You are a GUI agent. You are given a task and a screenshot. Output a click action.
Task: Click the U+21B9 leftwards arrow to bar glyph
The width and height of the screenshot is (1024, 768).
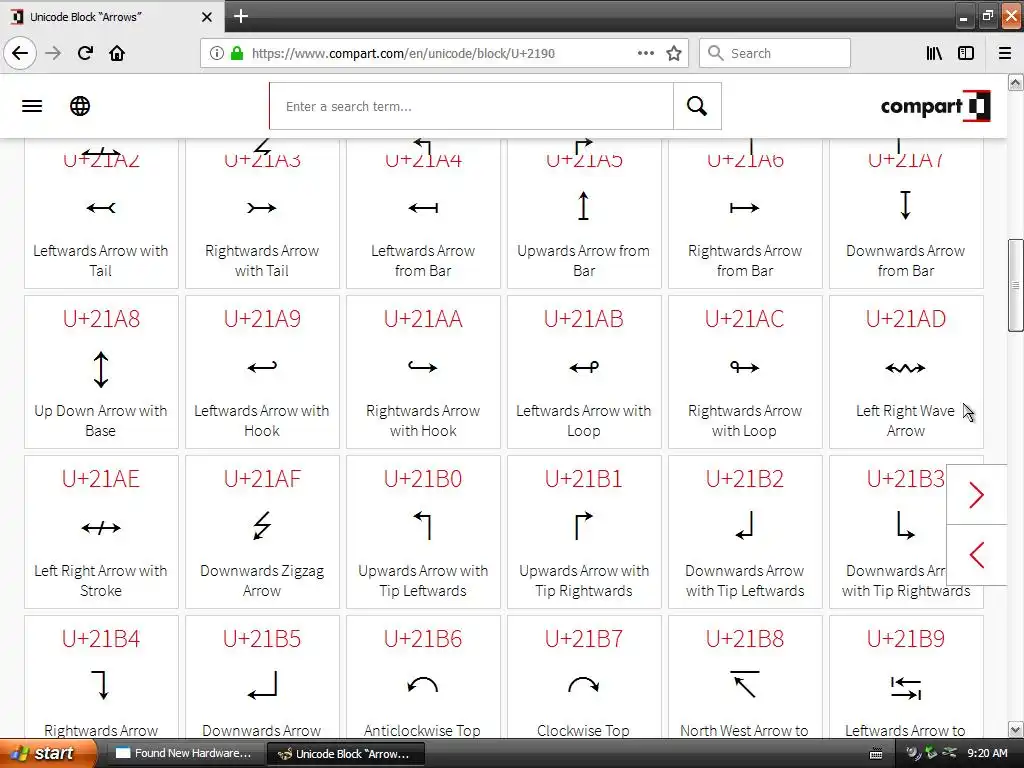click(x=906, y=688)
